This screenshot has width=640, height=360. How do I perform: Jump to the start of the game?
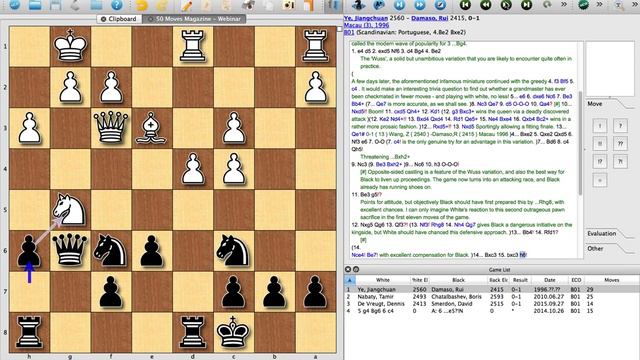coord(465,5)
